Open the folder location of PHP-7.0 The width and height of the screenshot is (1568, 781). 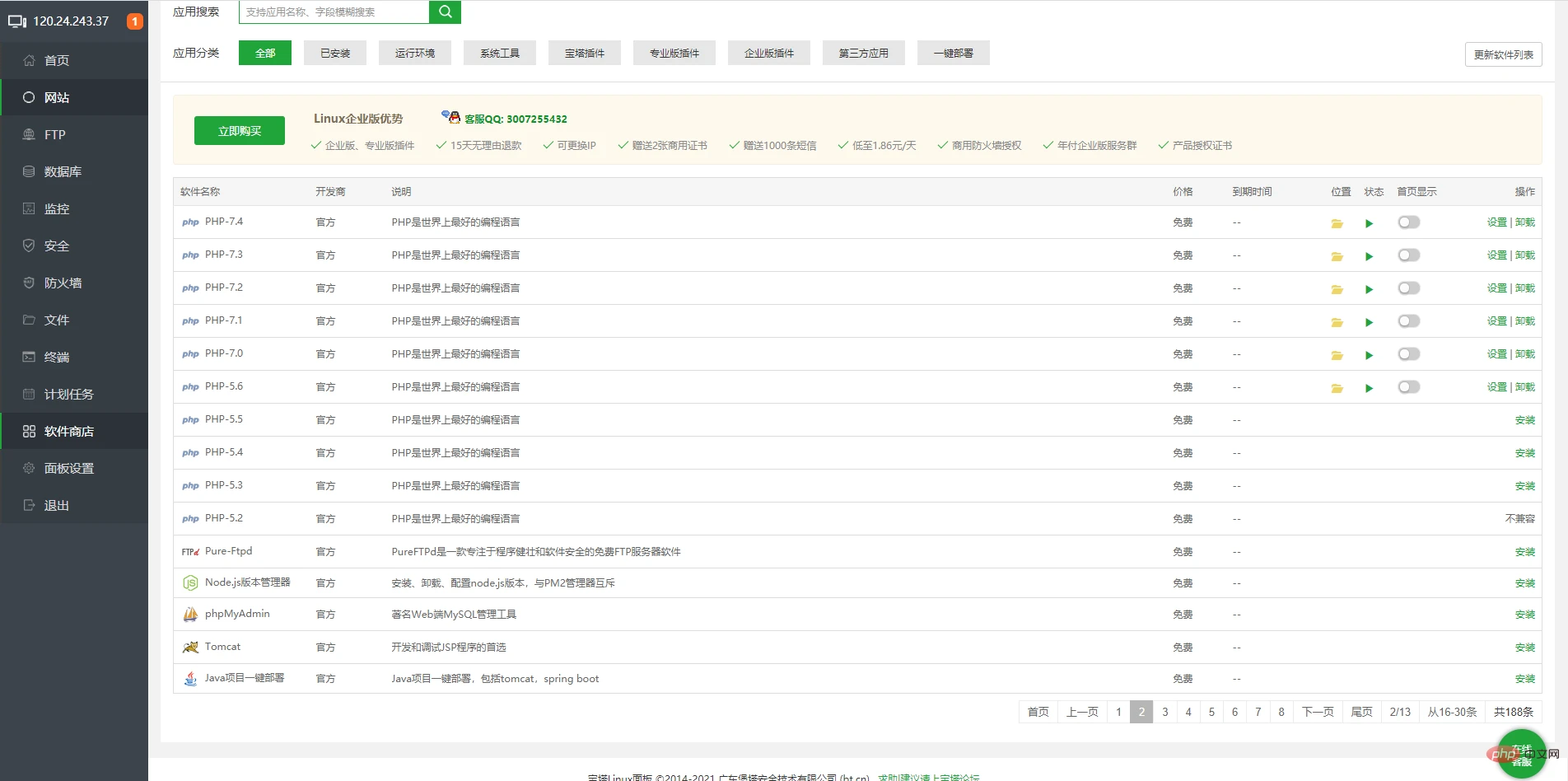point(1337,355)
